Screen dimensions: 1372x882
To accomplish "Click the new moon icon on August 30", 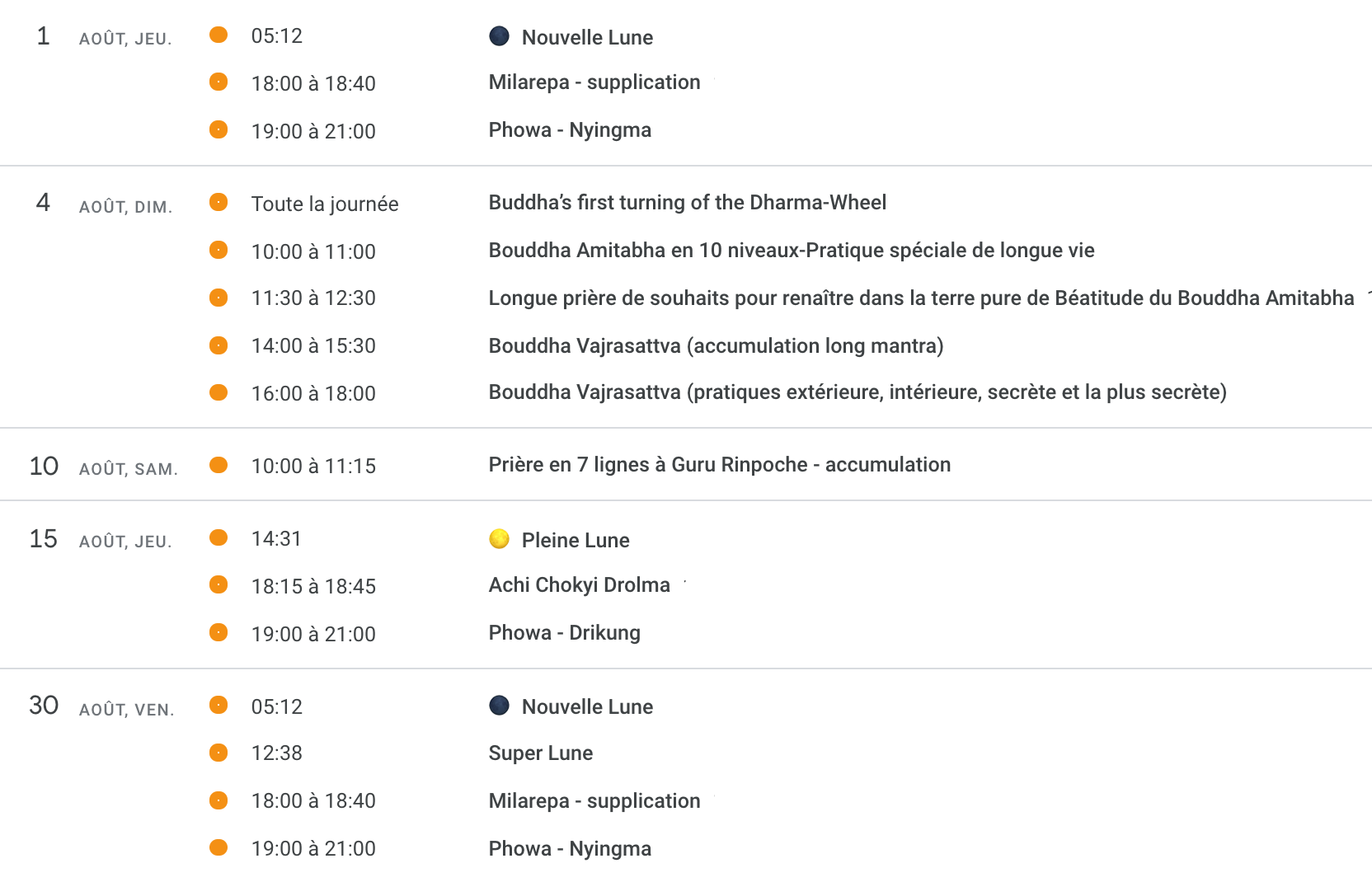I will 499,705.
